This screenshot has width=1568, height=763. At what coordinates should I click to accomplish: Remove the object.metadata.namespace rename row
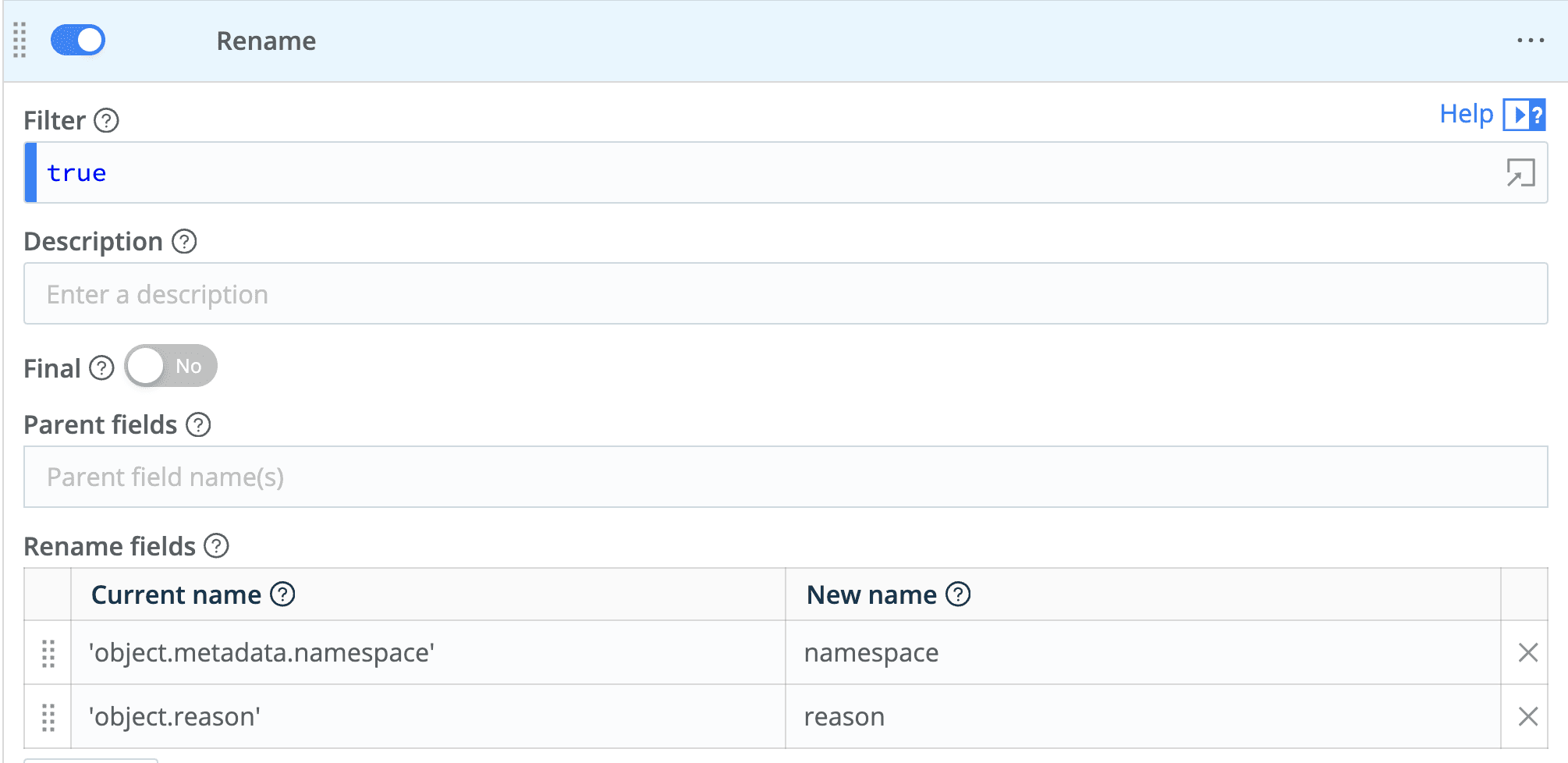coord(1527,652)
